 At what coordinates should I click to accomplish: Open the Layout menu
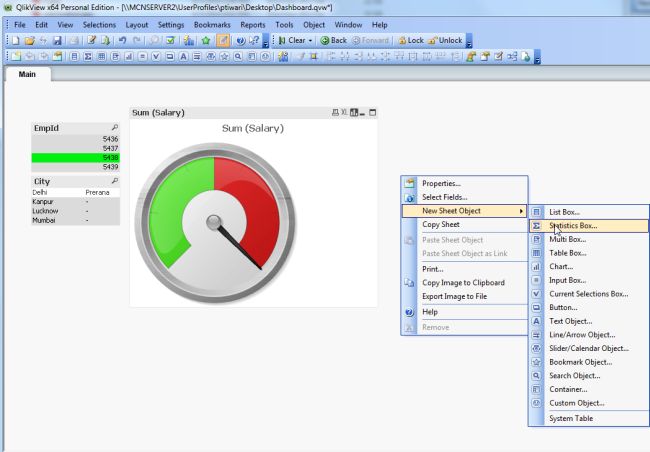click(137, 25)
